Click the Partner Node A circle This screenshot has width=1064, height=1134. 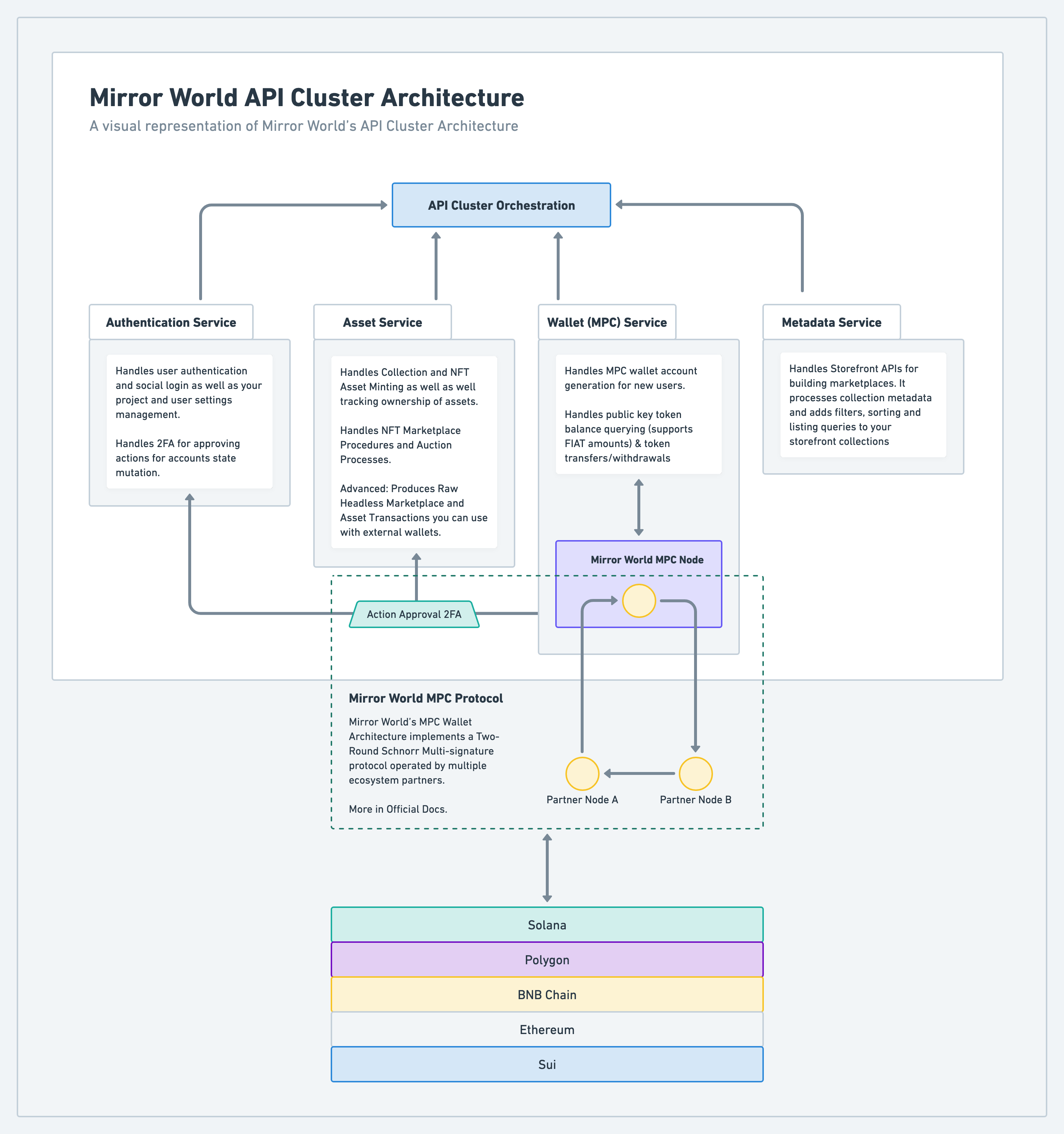pyautogui.click(x=582, y=773)
